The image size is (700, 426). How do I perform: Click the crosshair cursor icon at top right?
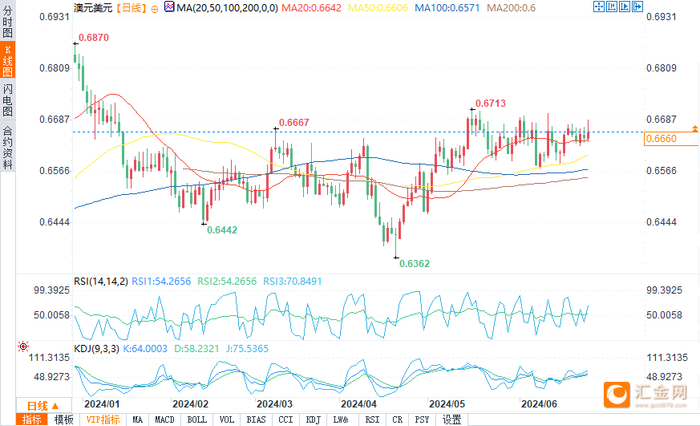click(x=599, y=6)
